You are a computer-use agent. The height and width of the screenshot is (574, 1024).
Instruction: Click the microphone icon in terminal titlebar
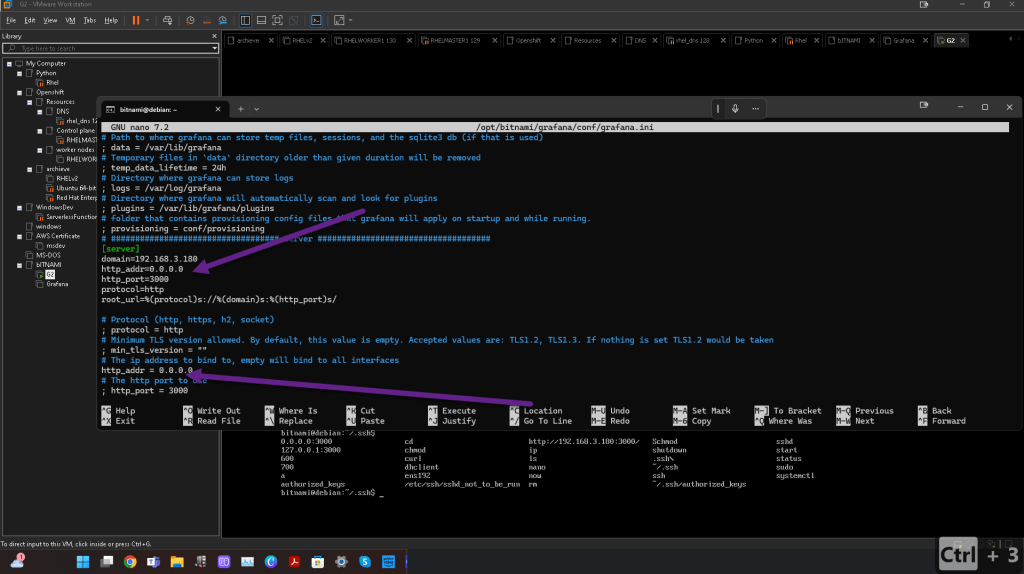coord(735,108)
